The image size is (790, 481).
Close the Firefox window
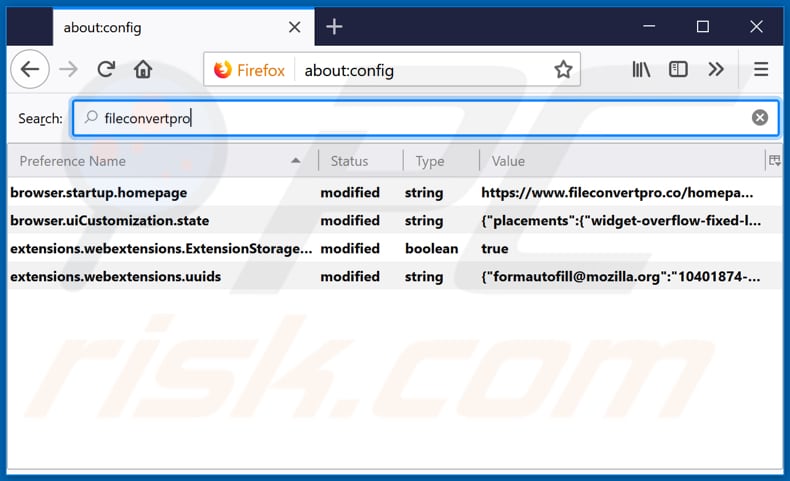pos(756,27)
